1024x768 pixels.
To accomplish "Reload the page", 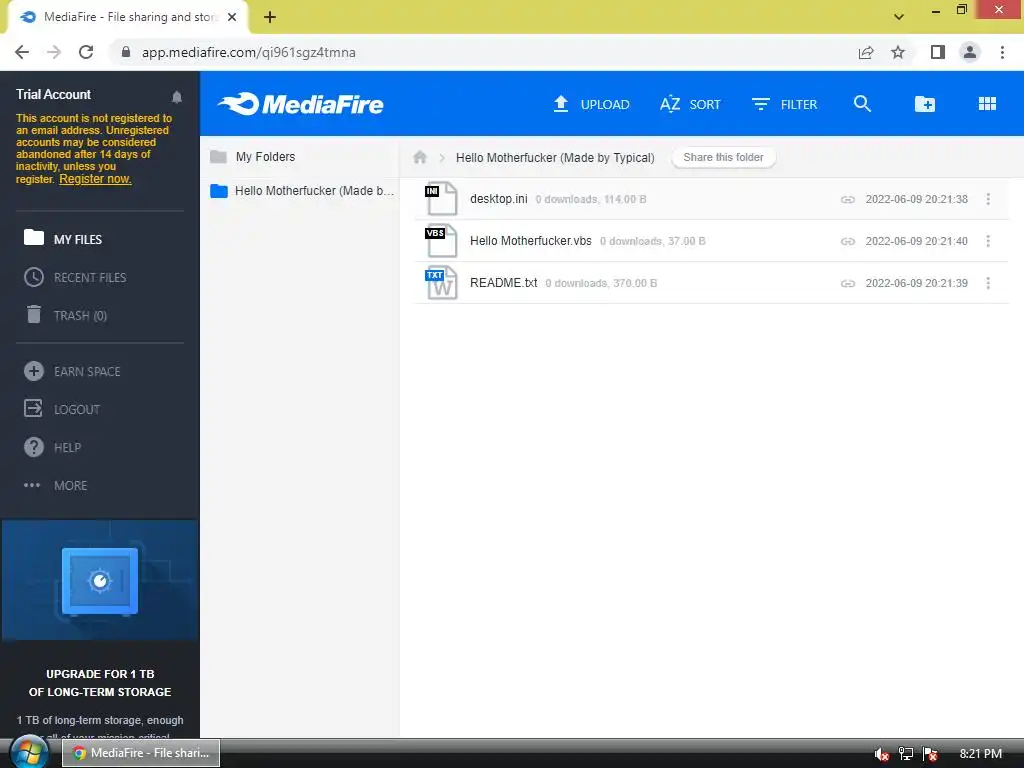I will click(x=86, y=52).
